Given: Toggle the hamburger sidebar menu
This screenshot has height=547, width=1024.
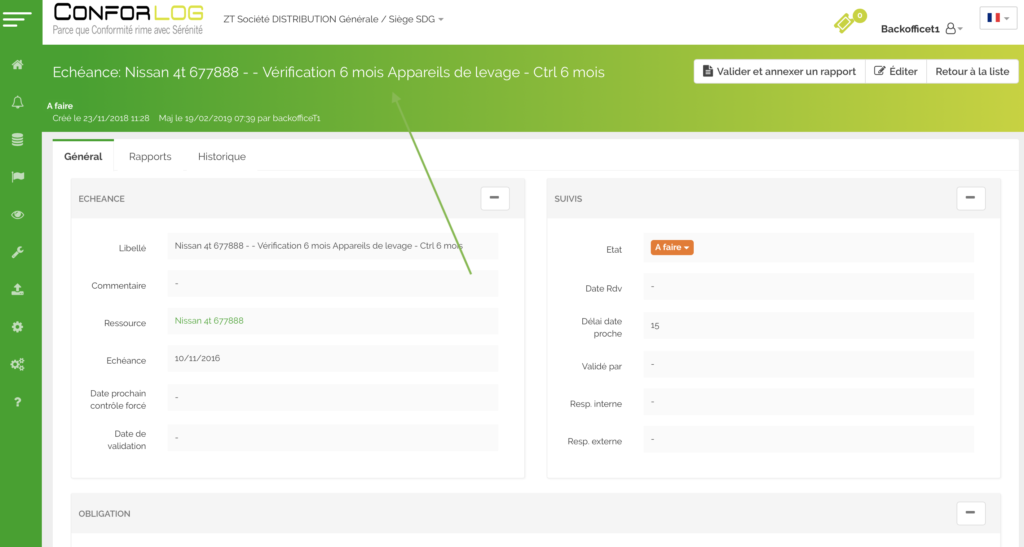Looking at the screenshot, I should (x=18, y=20).
